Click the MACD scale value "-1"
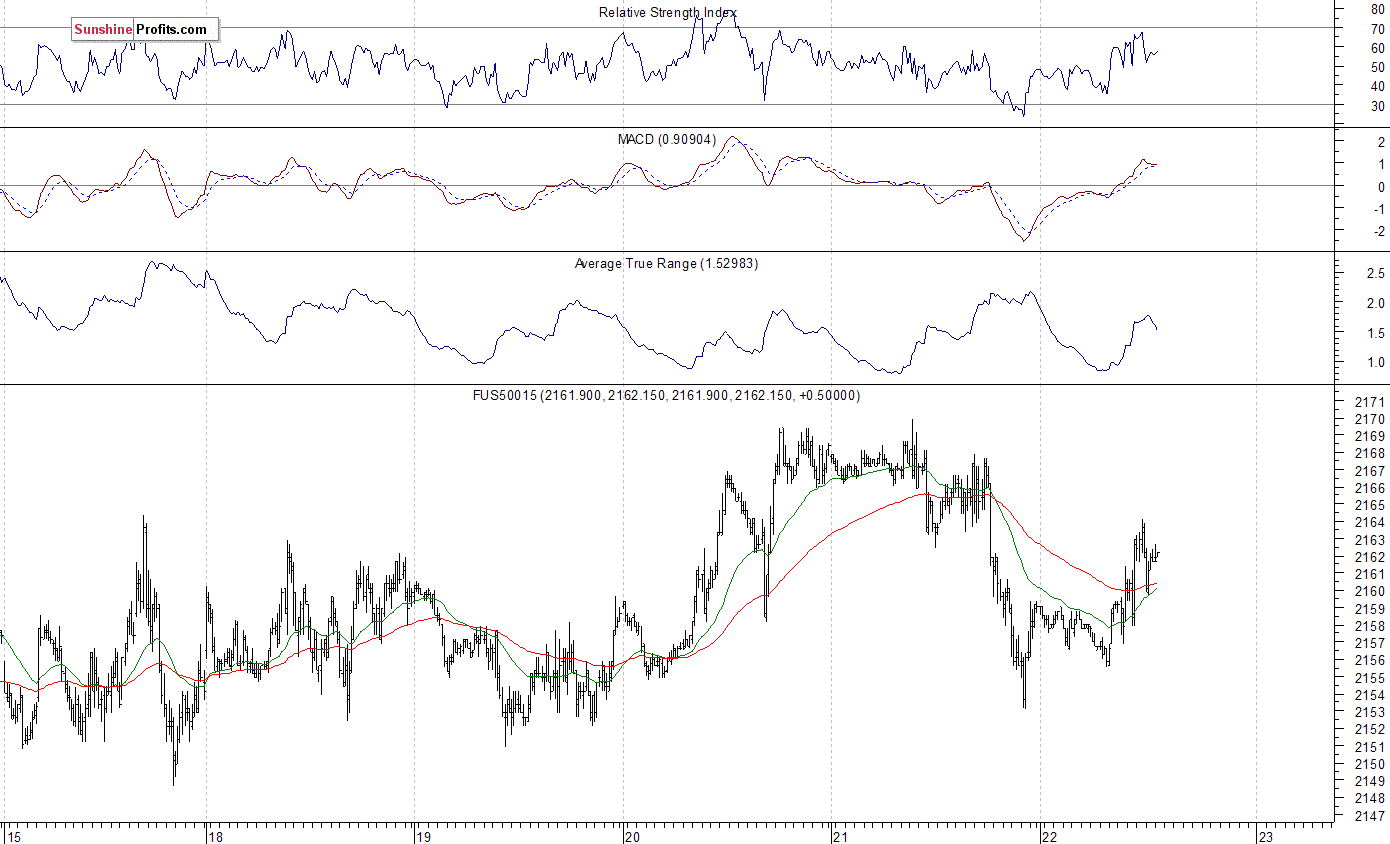This screenshot has width=1390, height=844. (x=1378, y=210)
